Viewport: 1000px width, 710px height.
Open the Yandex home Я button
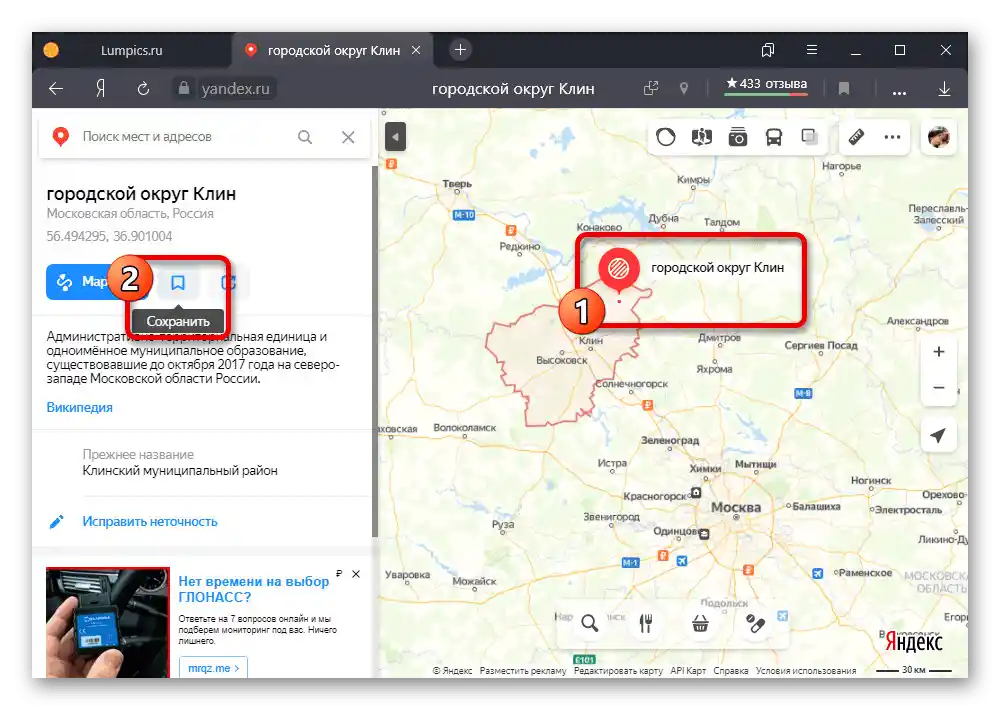101,89
